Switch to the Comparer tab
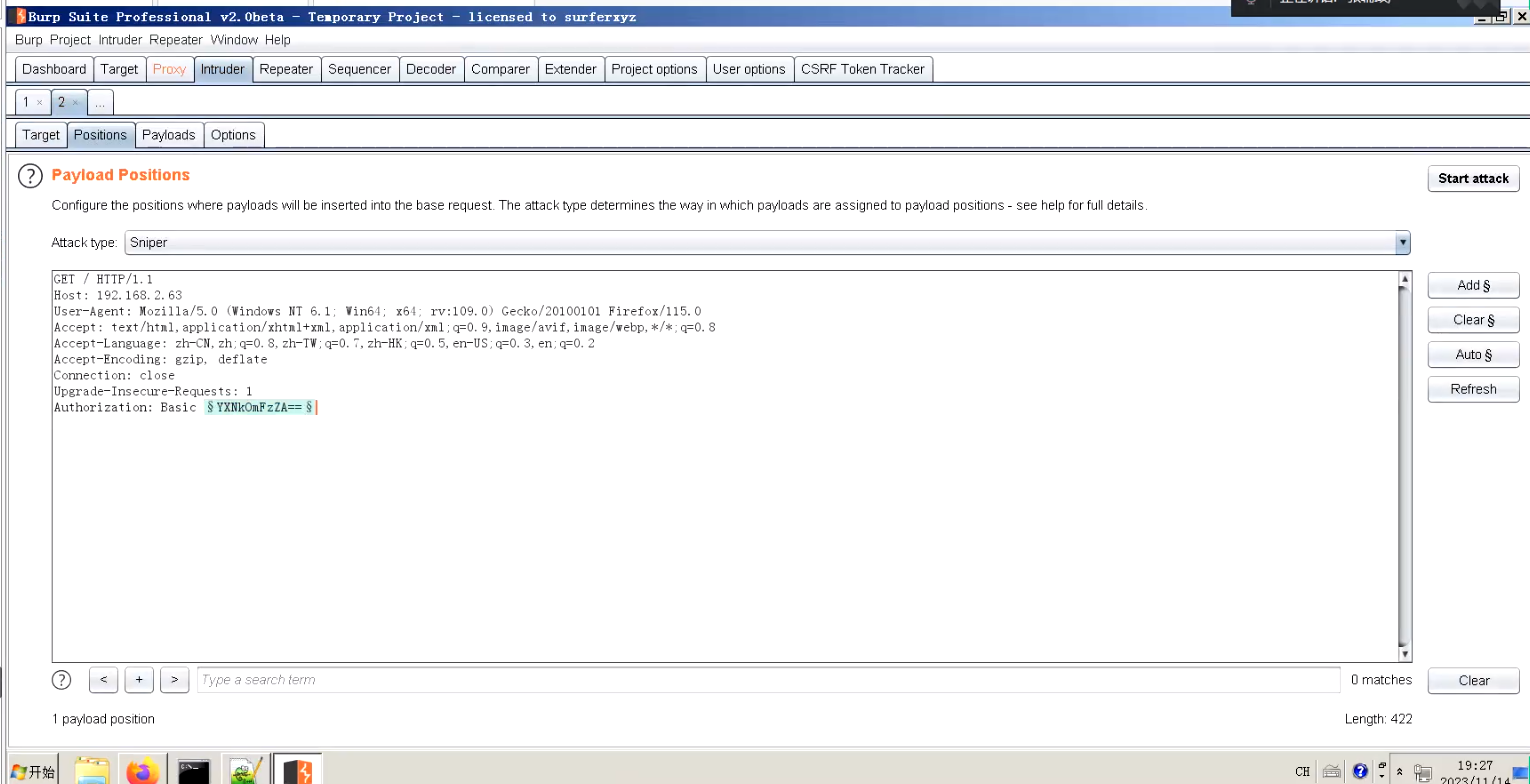The width and height of the screenshot is (1530, 784). [501, 69]
